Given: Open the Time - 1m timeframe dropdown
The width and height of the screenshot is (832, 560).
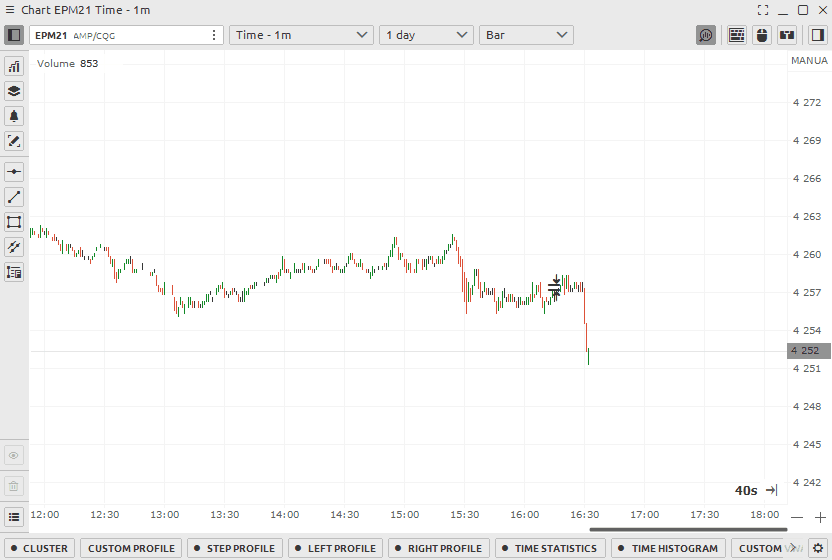Looking at the screenshot, I should [x=302, y=35].
